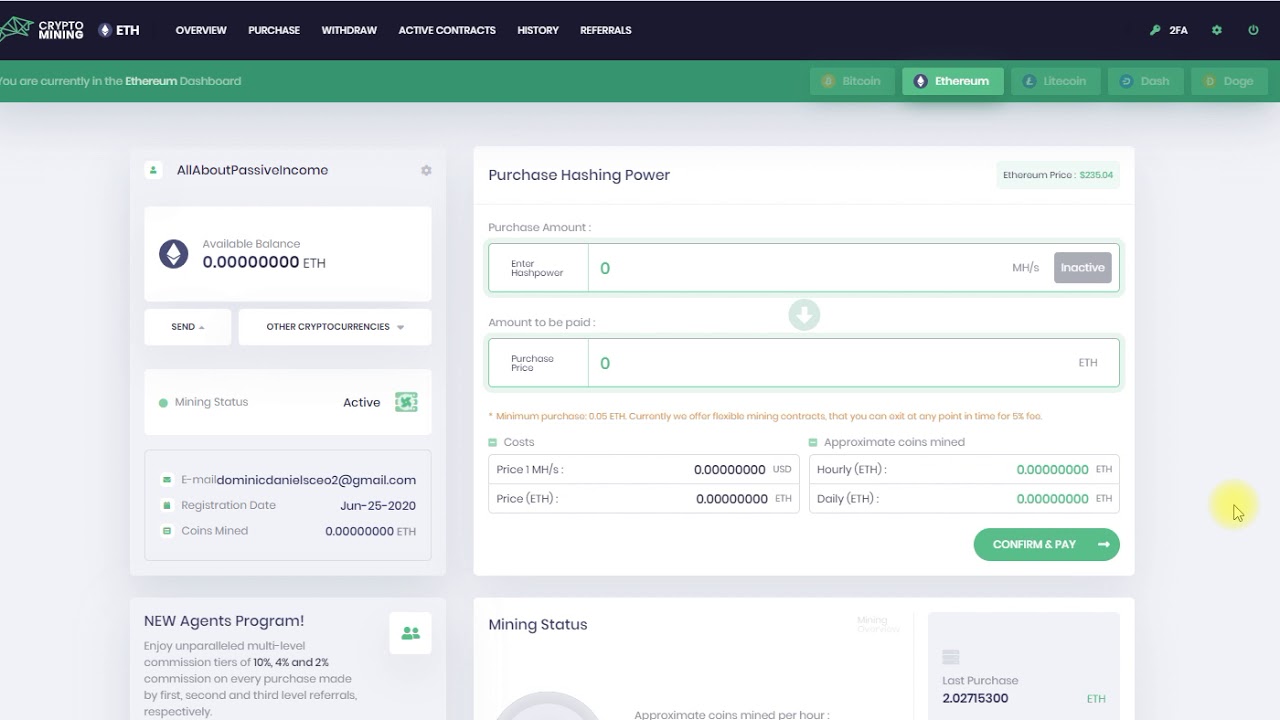The image size is (1280, 720).
Task: Open settings gear in top navbar
Action: [x=1217, y=30]
